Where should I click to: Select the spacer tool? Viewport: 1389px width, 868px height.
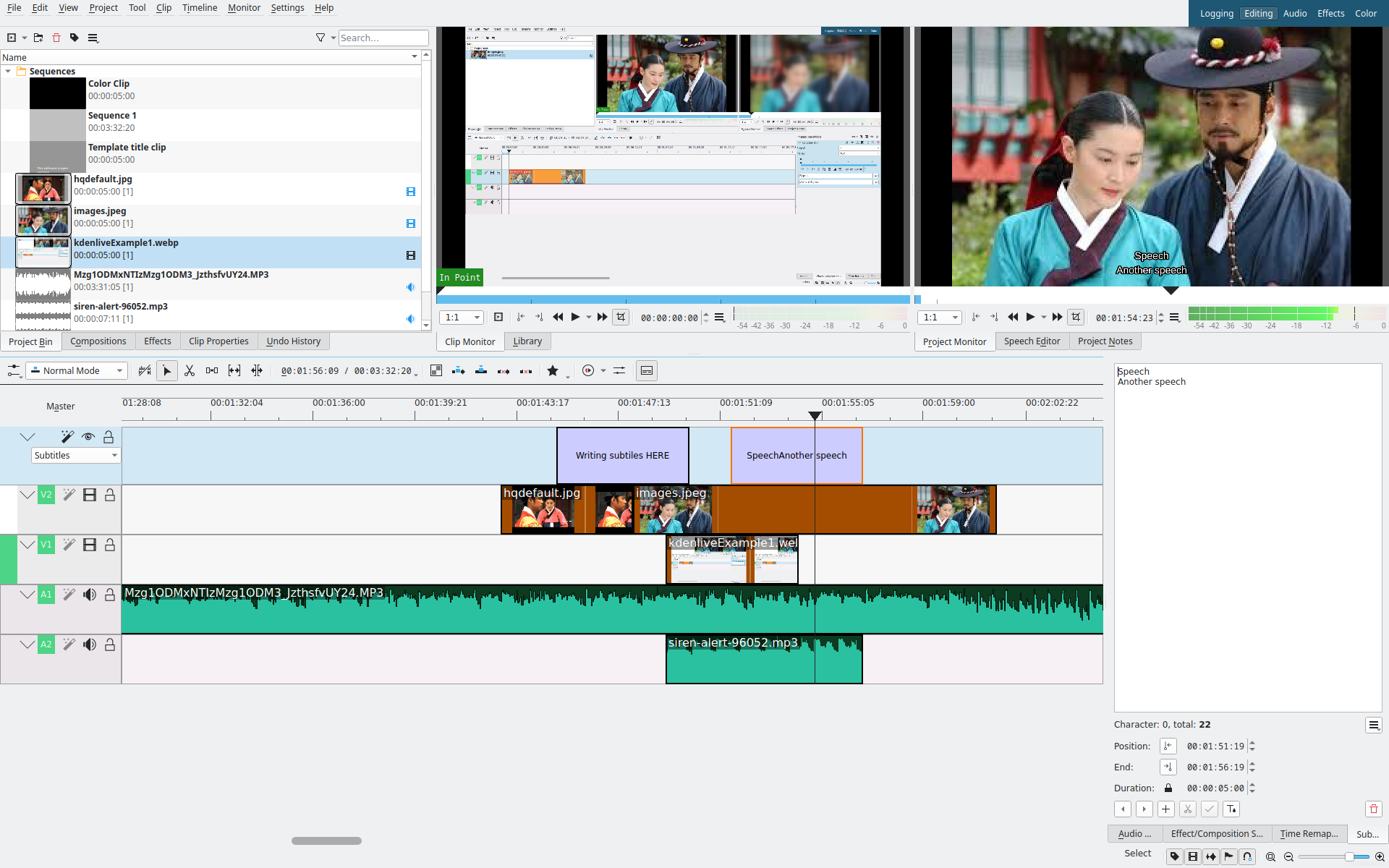click(212, 370)
